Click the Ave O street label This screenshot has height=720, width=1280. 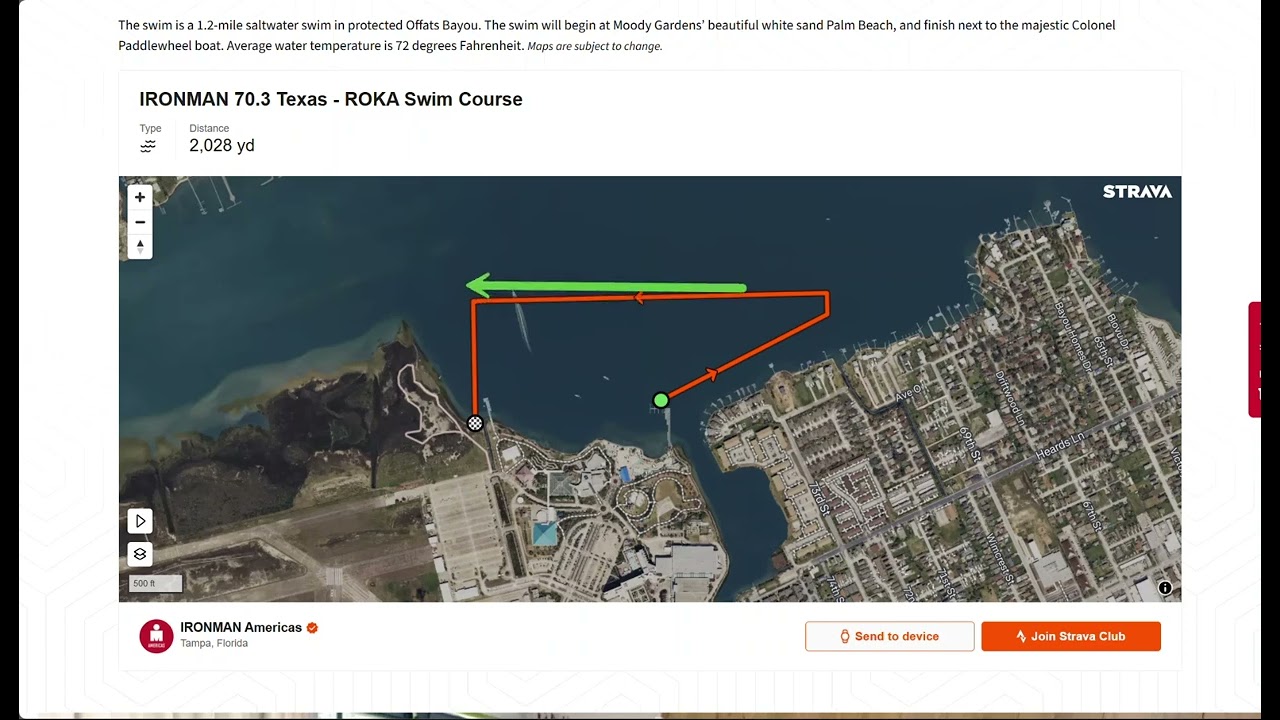click(x=909, y=394)
